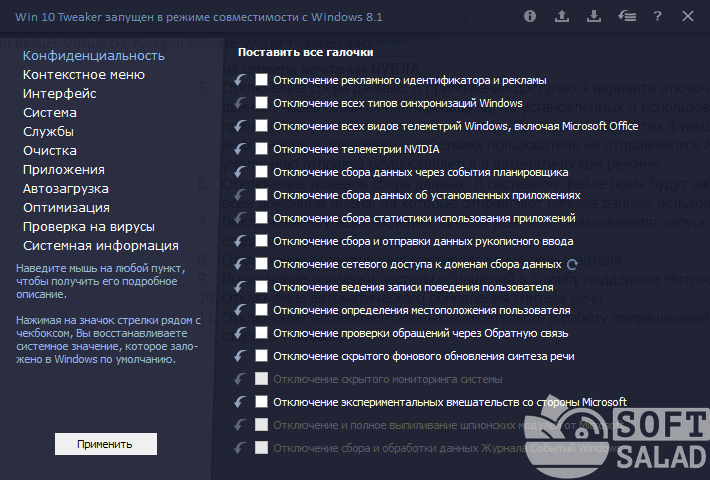710x480 pixels.
Task: Click label 'Отключение ведения записи поведения пользователя'
Action: coord(413,288)
